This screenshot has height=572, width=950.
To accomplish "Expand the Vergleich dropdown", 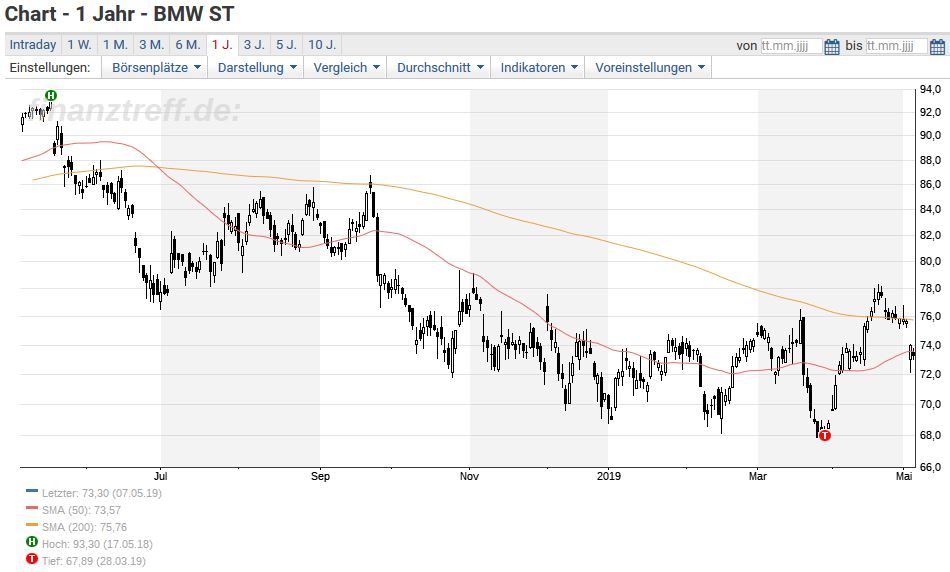I will (x=346, y=67).
